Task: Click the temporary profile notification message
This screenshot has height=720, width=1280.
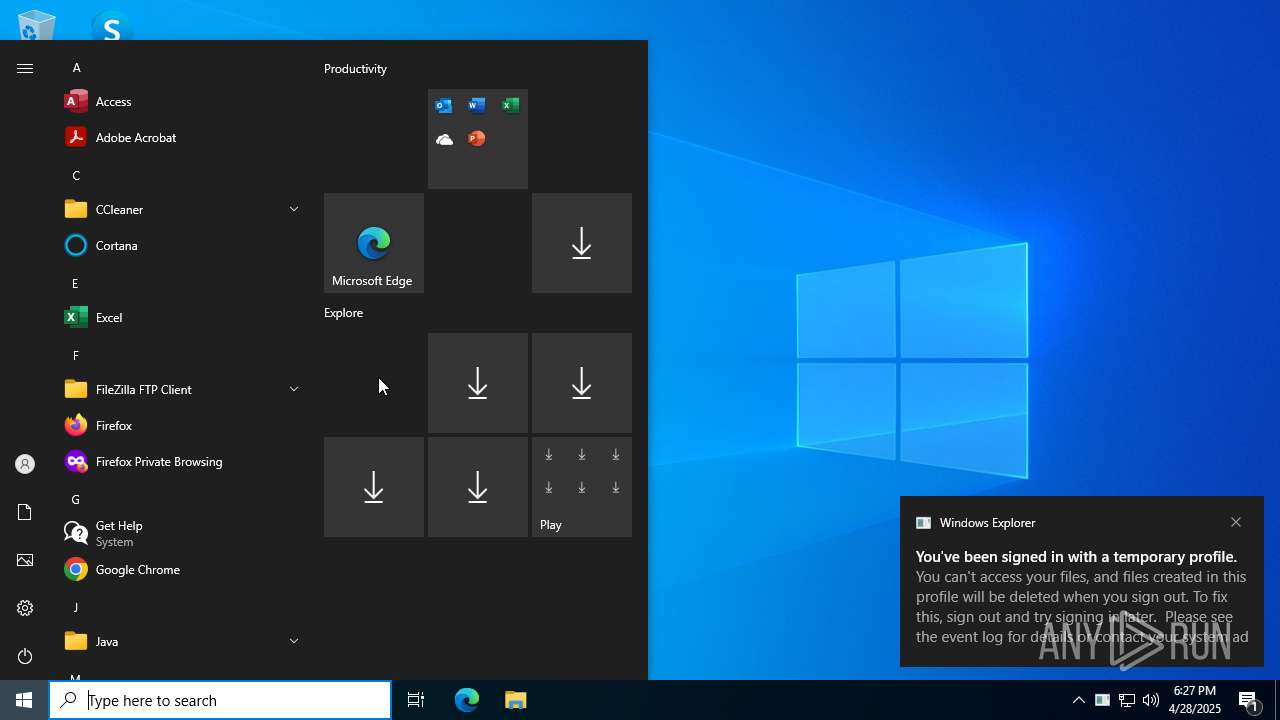Action: [x=1082, y=597]
